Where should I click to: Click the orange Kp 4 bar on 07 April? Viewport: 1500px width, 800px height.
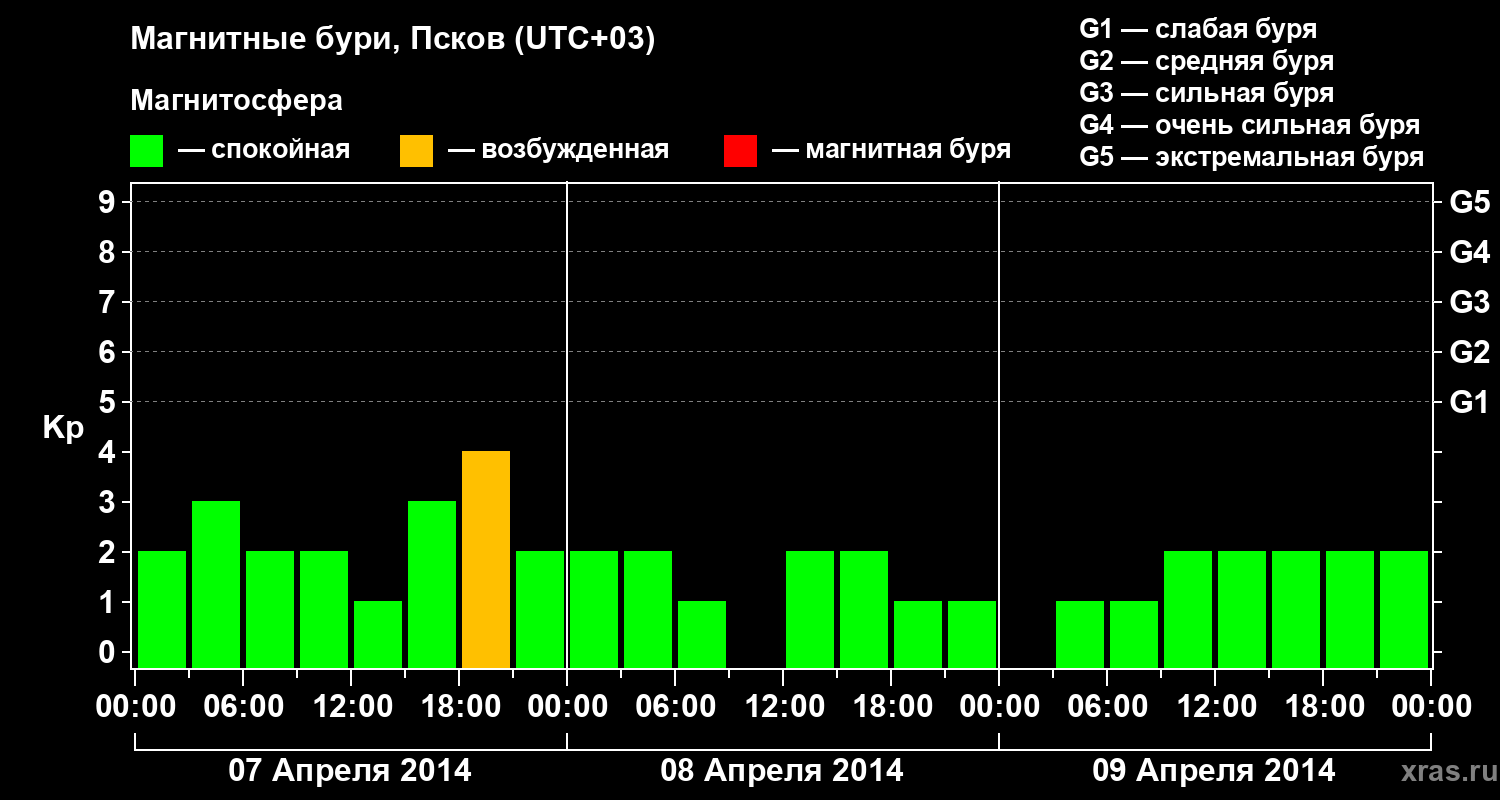coord(486,560)
